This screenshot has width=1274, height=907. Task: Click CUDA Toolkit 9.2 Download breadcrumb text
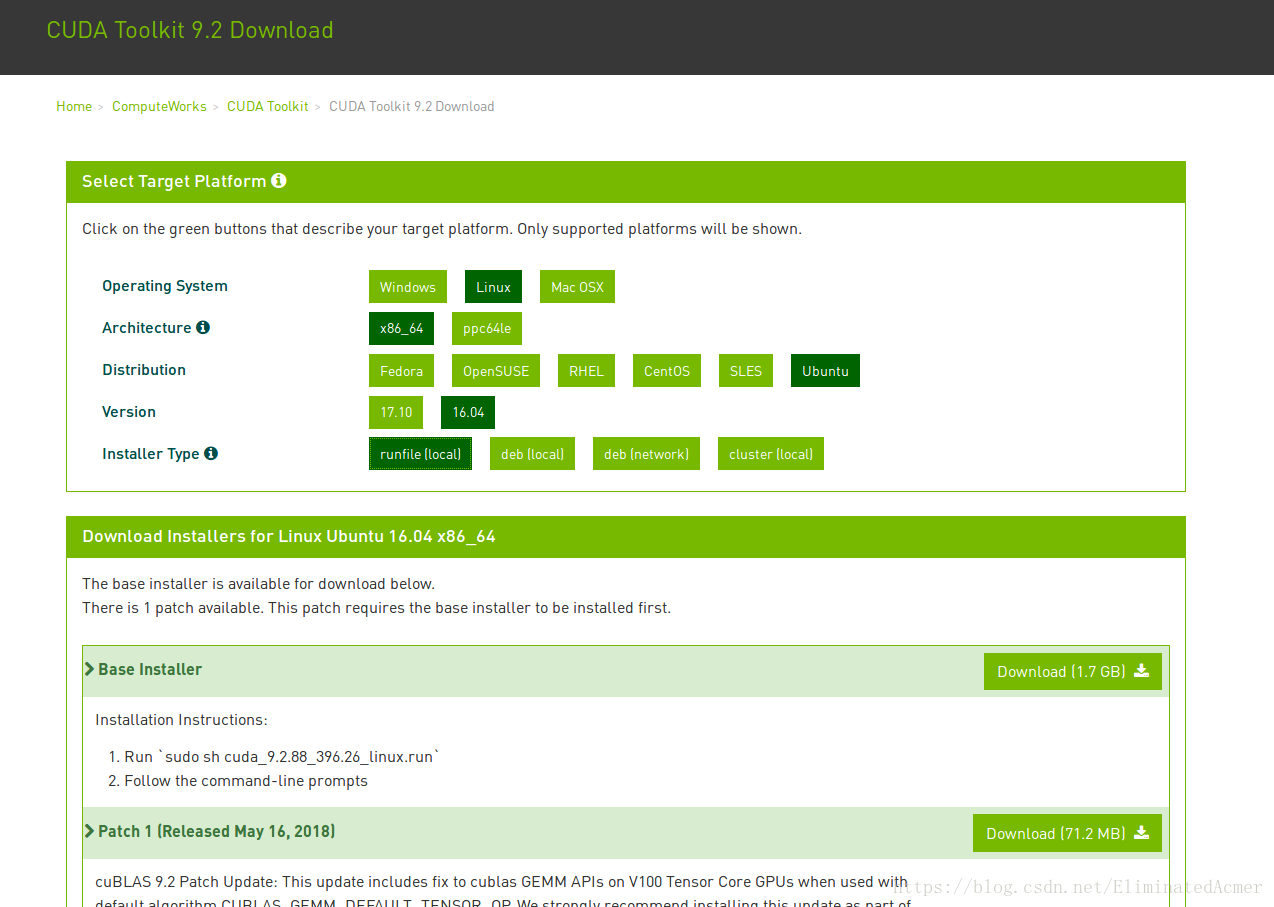pyautogui.click(x=412, y=106)
